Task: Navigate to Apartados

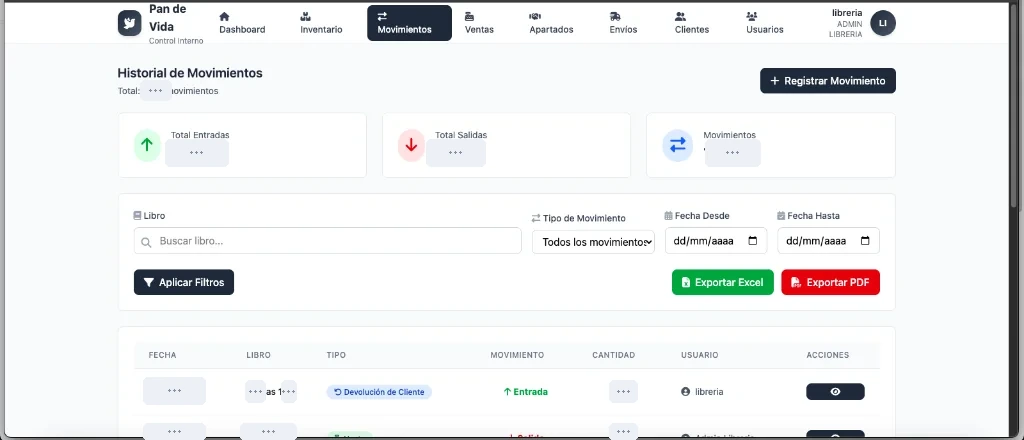Action: [x=551, y=23]
